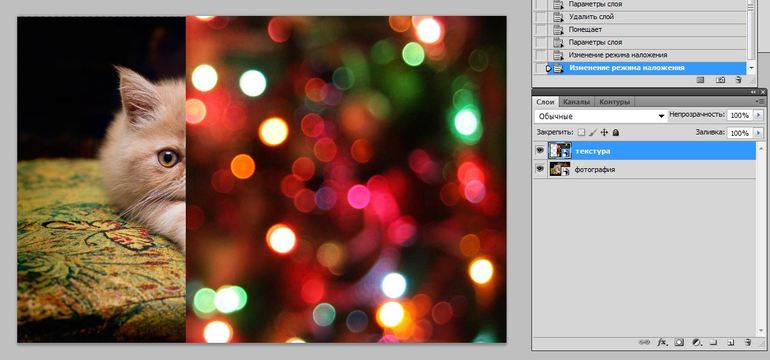Add a layer style using the fx icon
Image resolution: width=770 pixels, height=360 pixels.
click(662, 342)
